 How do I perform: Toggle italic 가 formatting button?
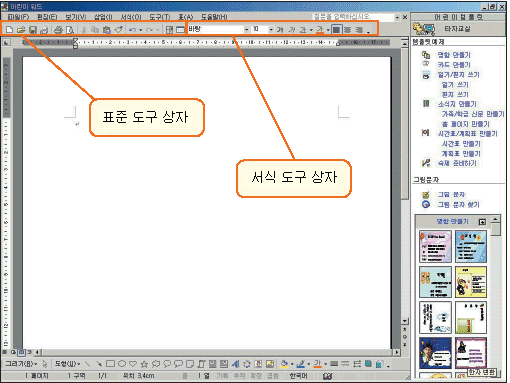tap(292, 30)
